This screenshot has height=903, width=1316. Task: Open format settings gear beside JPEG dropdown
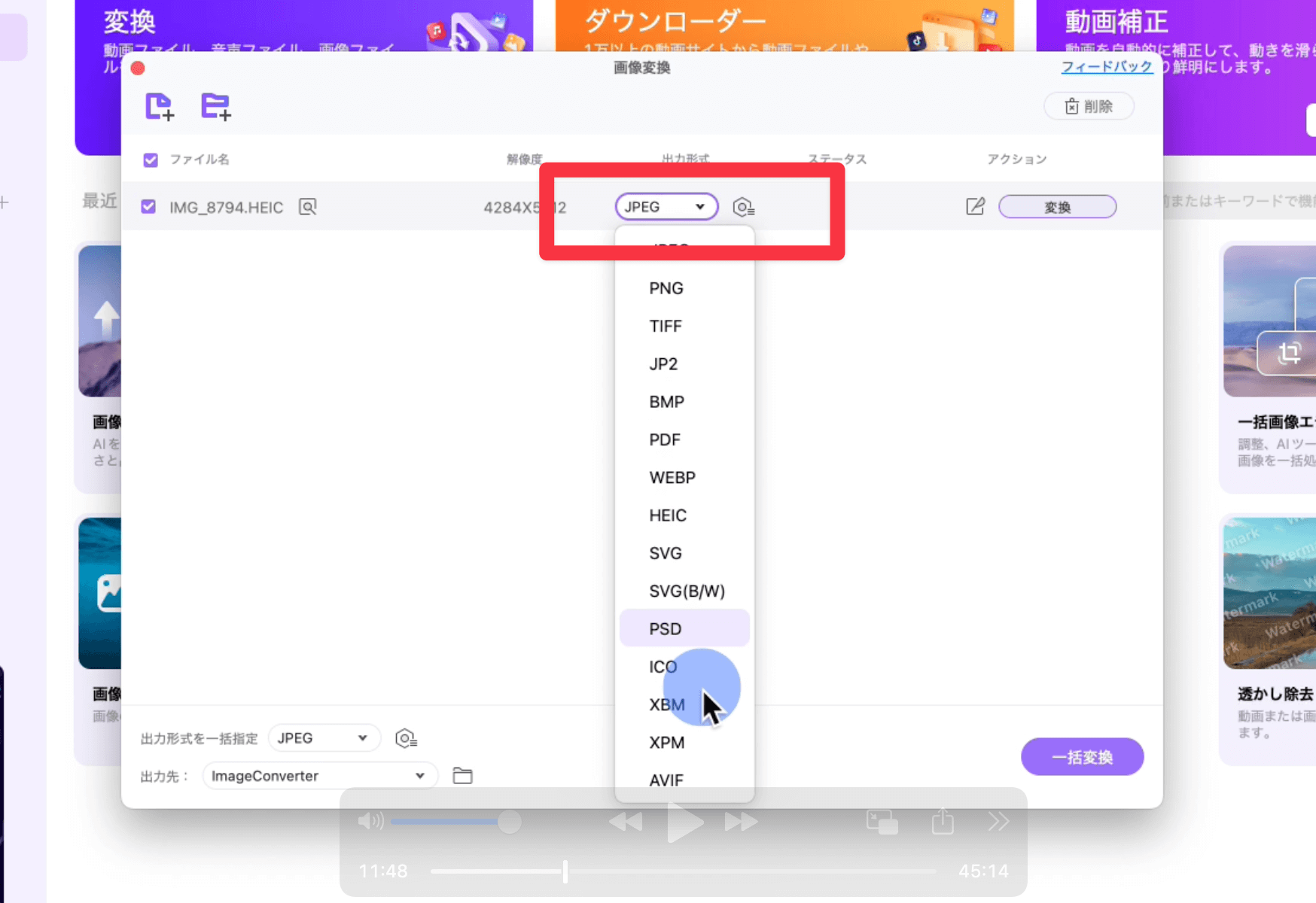[x=744, y=206]
